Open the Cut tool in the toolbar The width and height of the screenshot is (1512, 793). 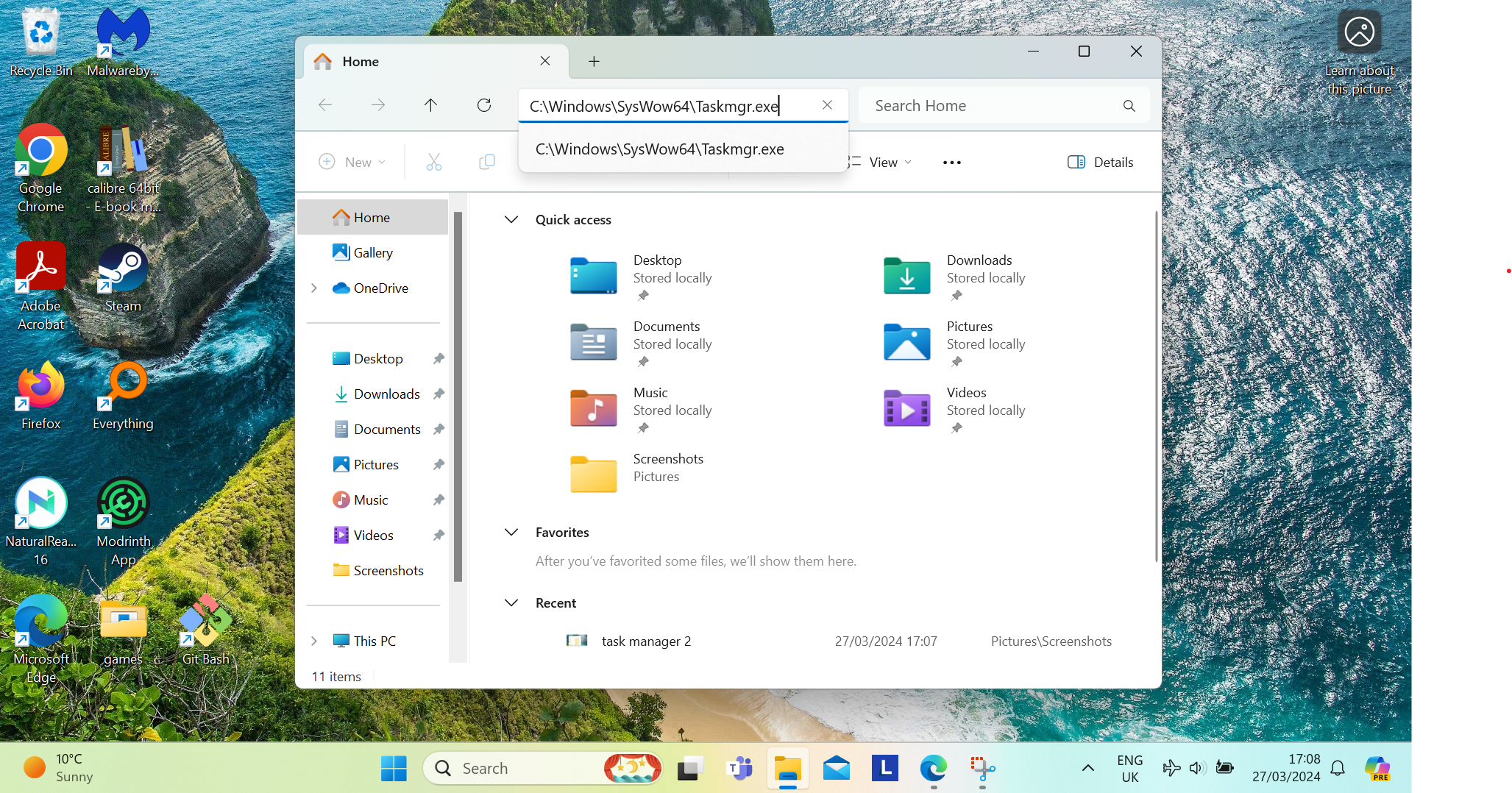pyautogui.click(x=433, y=161)
